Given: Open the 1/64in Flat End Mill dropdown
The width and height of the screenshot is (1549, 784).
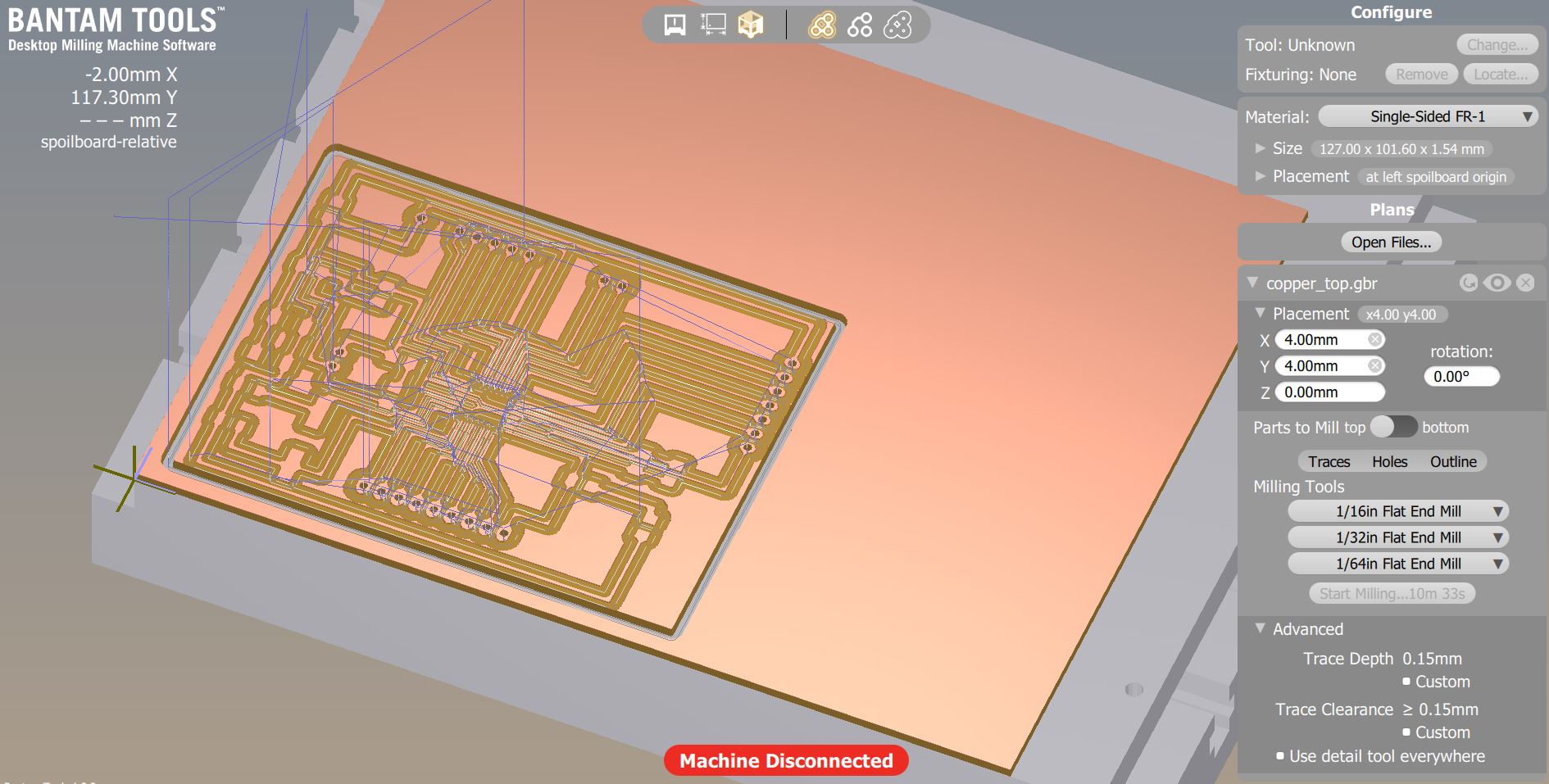Looking at the screenshot, I should coord(1398,564).
